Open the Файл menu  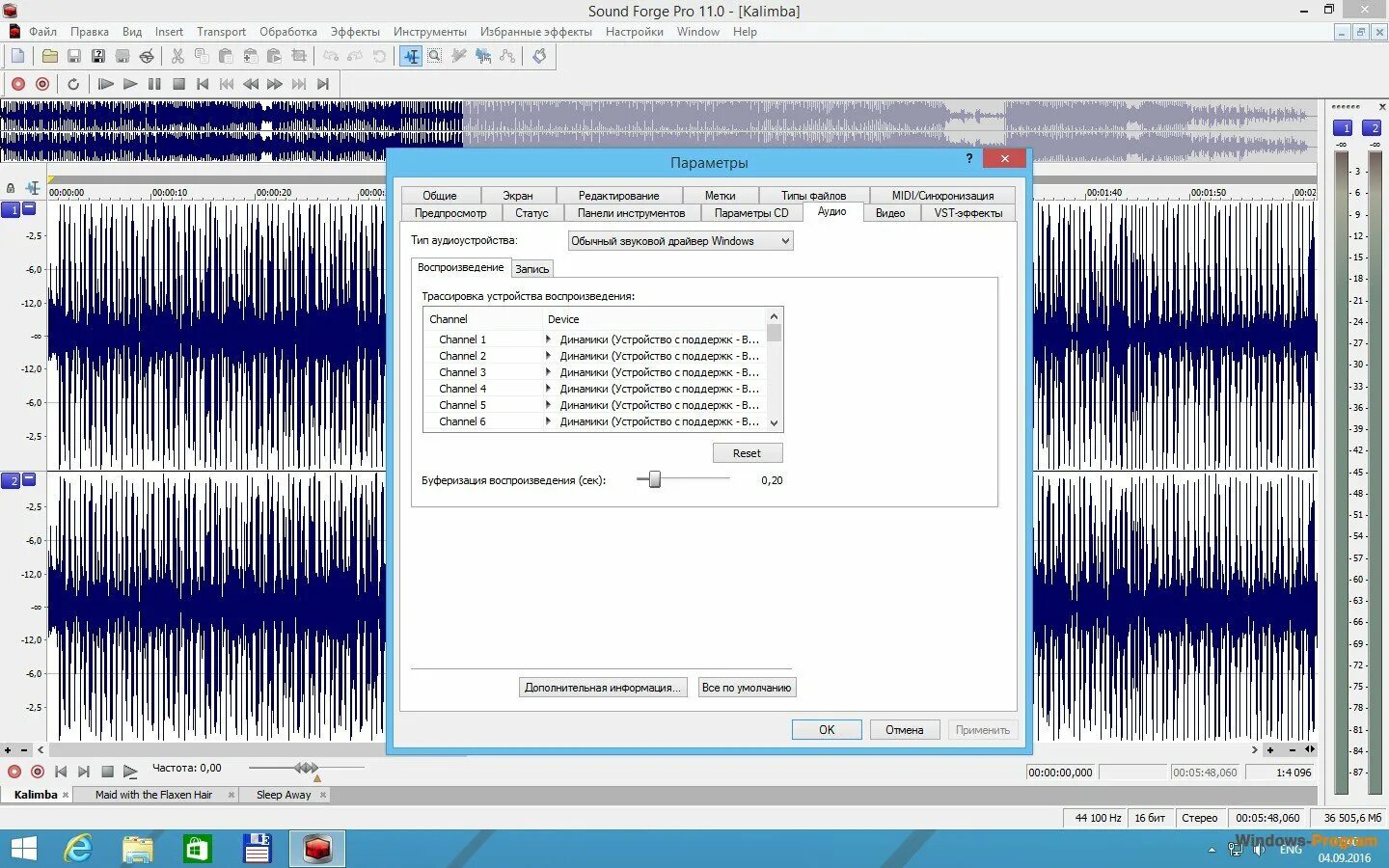tap(42, 32)
